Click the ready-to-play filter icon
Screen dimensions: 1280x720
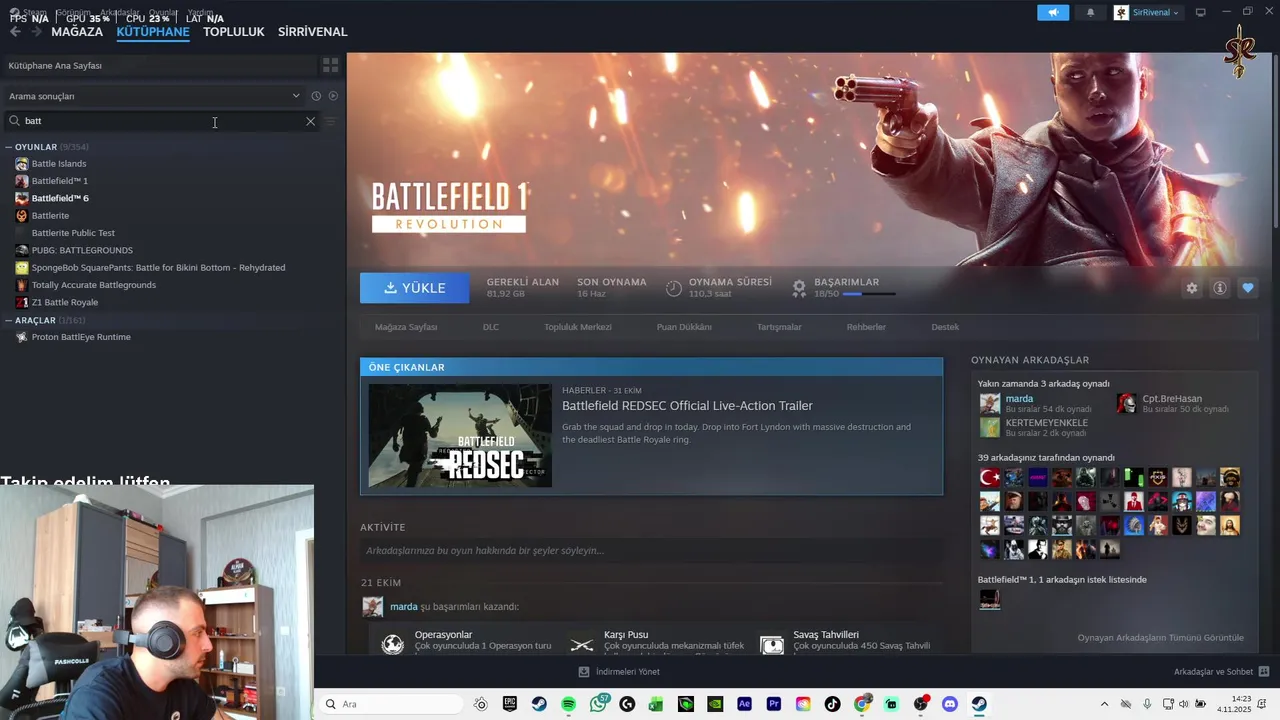[333, 96]
